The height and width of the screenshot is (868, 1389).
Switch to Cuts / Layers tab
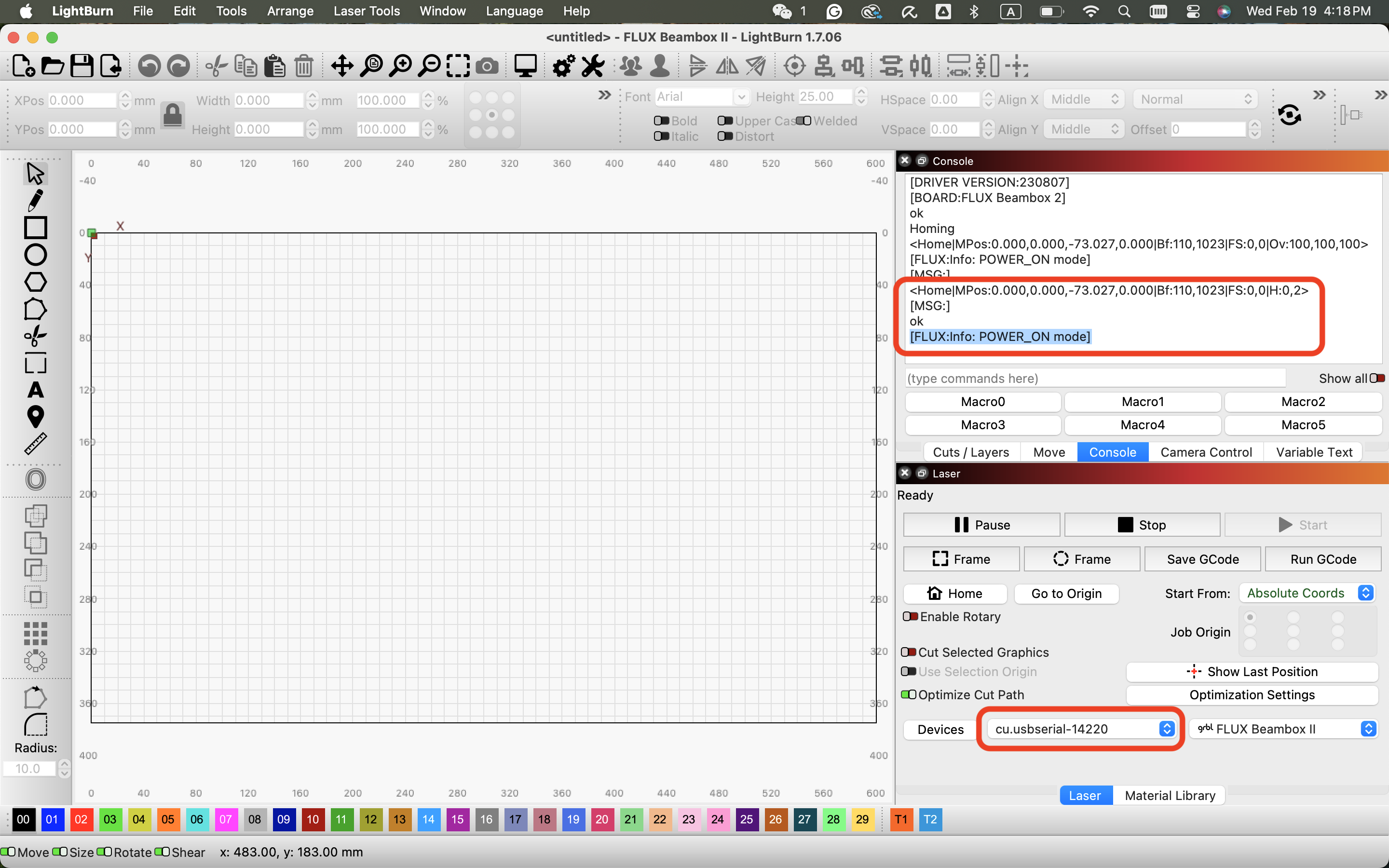[x=970, y=452]
